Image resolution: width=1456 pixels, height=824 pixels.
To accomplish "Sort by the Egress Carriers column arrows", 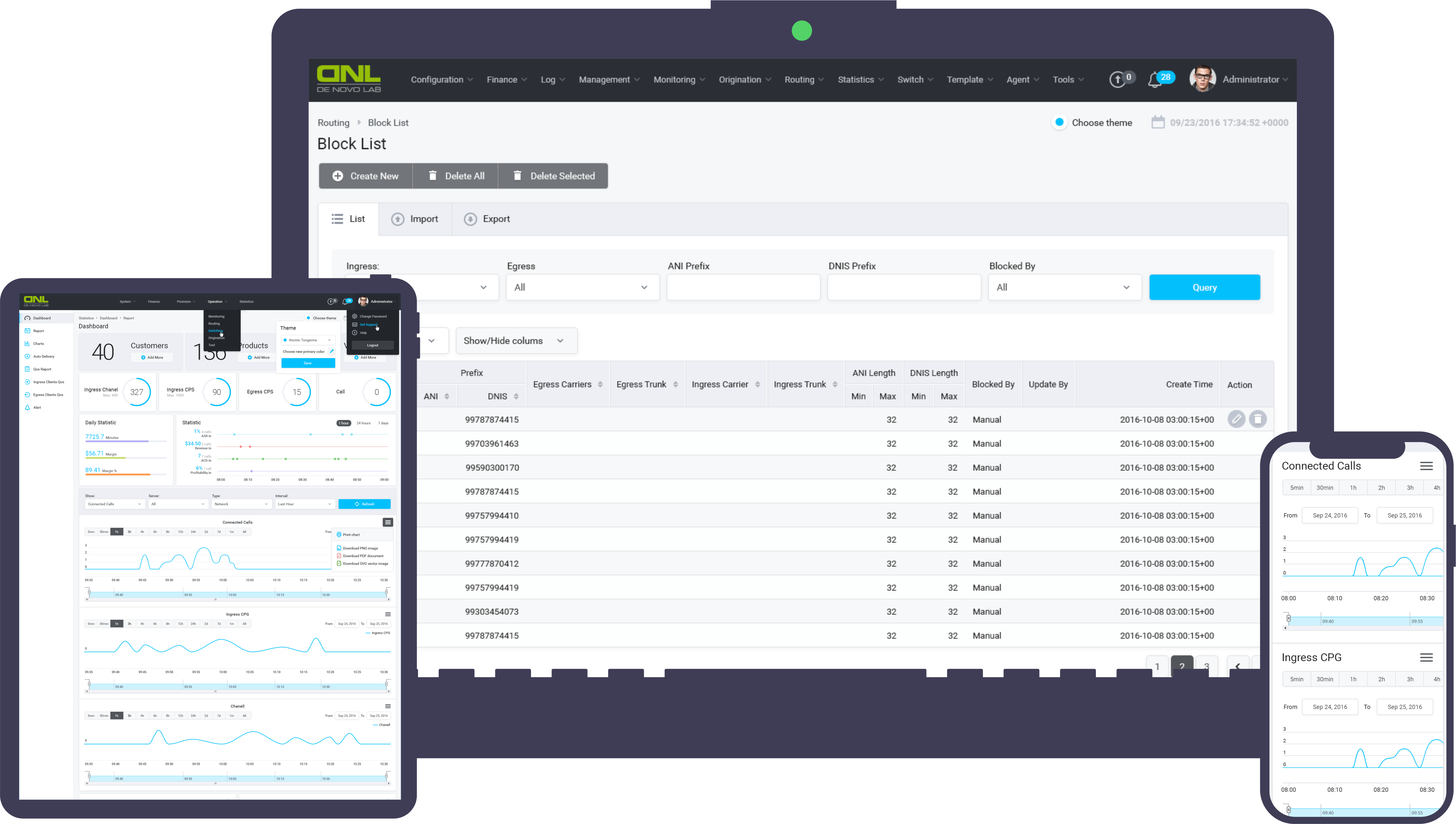I will (x=600, y=384).
